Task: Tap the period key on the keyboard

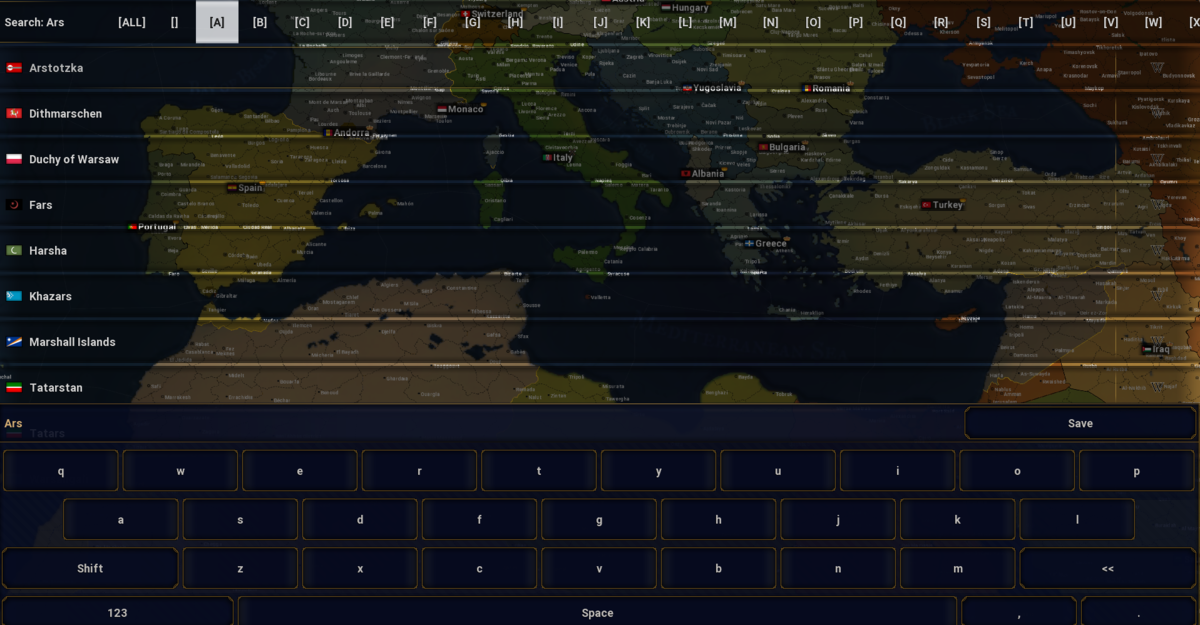Action: click(x=1138, y=612)
